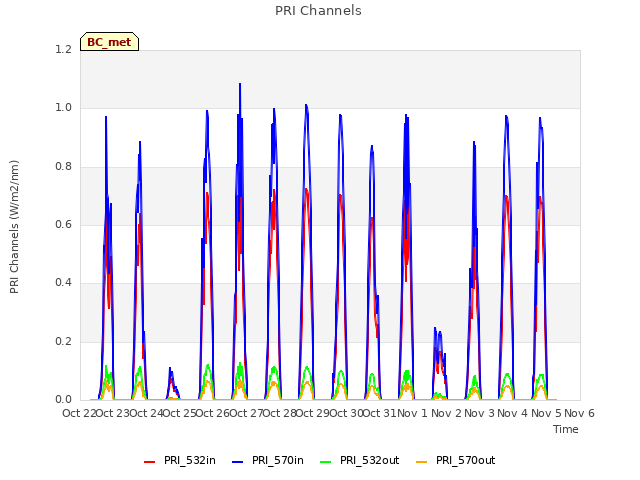Click the PRI Channels chart title

(318, 11)
